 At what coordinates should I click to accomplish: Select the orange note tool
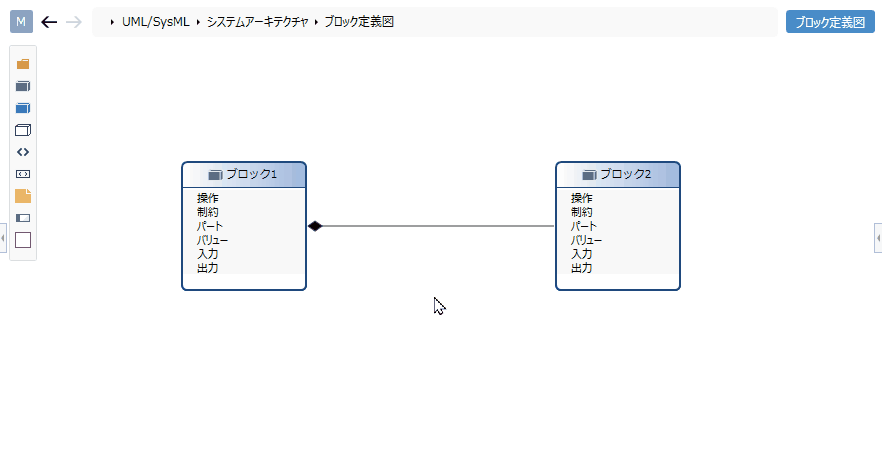click(x=23, y=196)
